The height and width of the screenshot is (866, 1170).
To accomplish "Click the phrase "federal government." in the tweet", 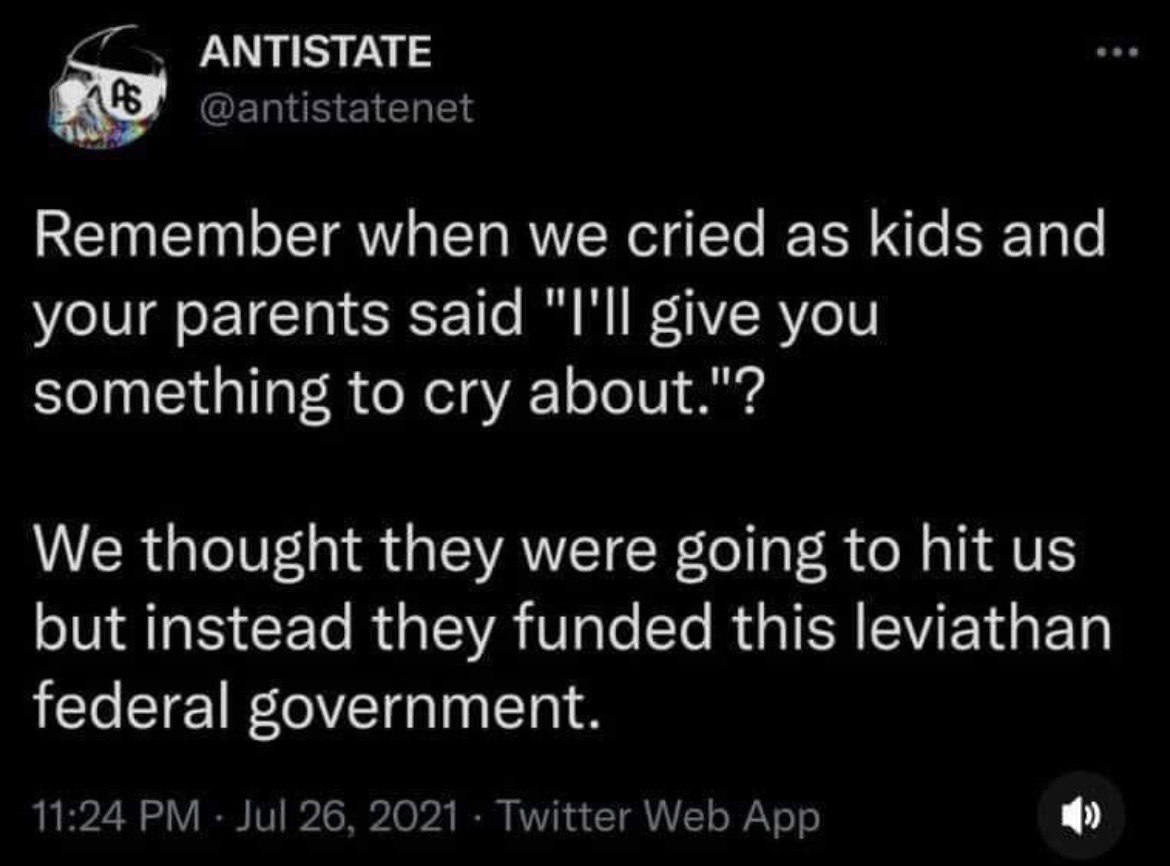I will (316, 706).
